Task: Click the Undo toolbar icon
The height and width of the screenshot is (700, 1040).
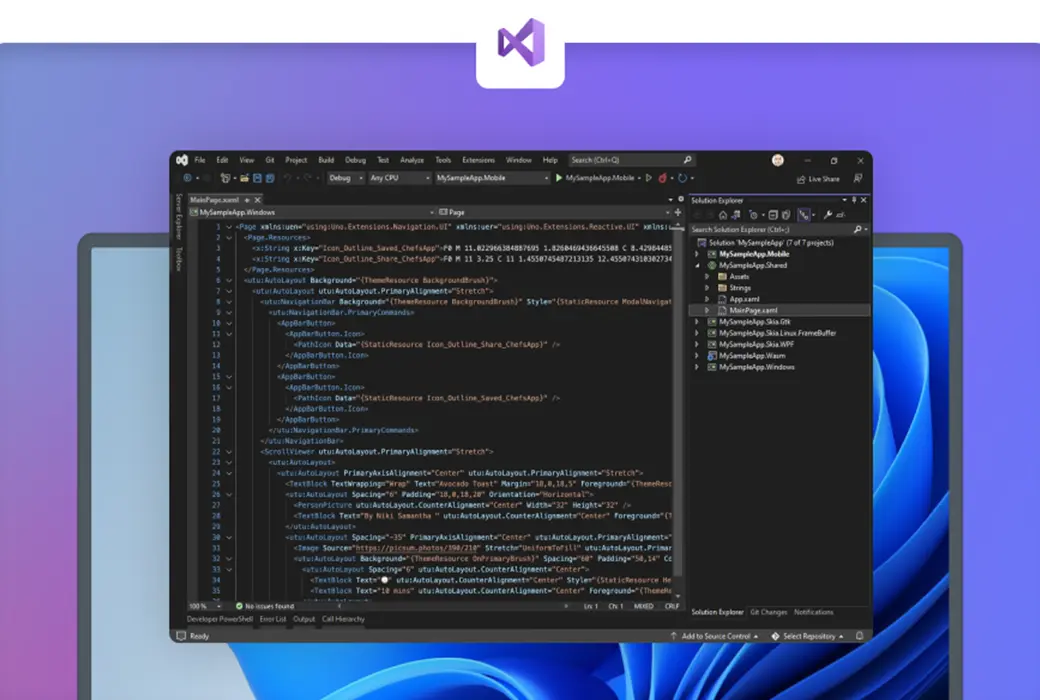Action: (287, 178)
